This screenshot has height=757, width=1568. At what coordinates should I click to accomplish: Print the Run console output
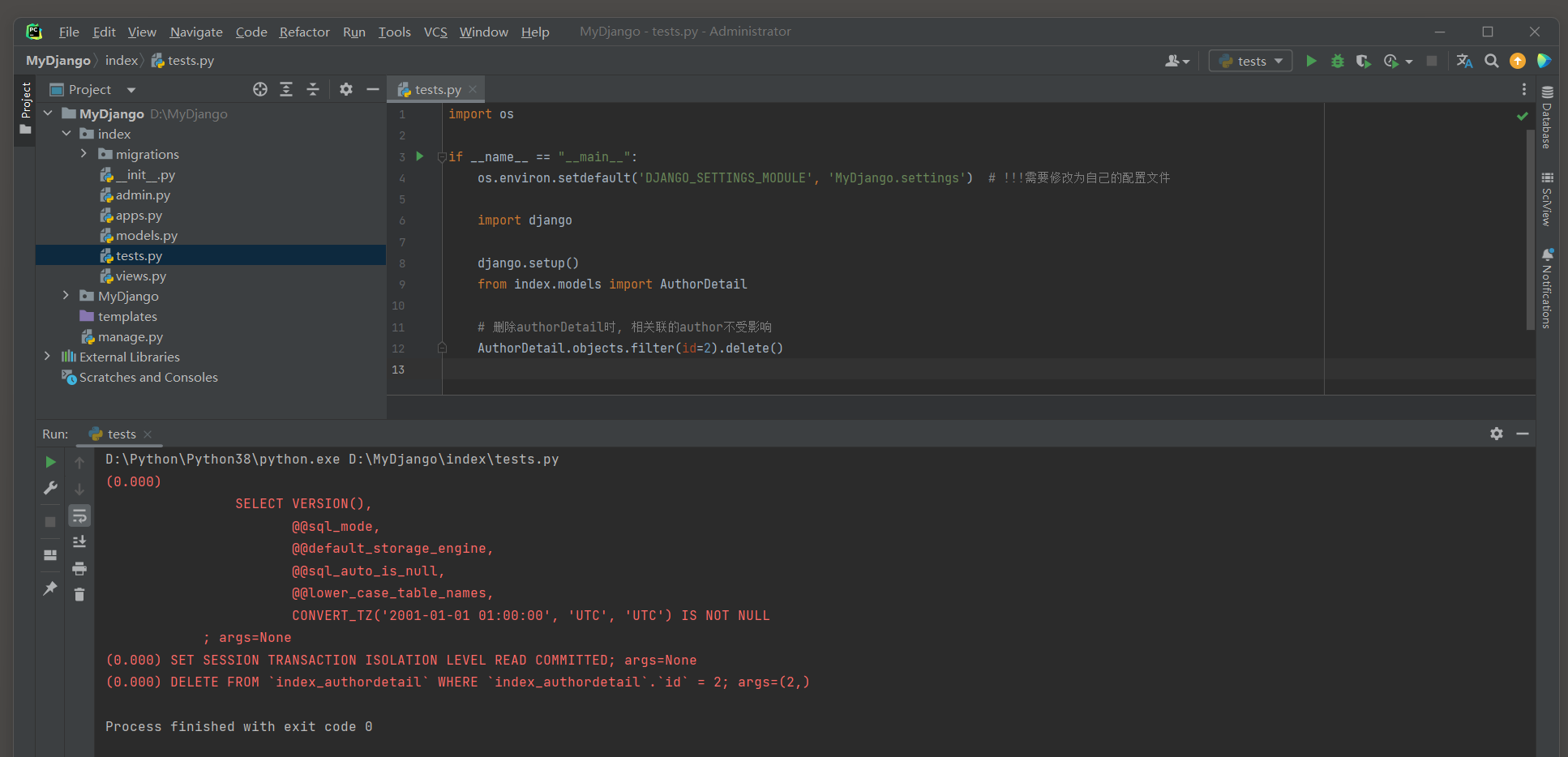[x=79, y=568]
